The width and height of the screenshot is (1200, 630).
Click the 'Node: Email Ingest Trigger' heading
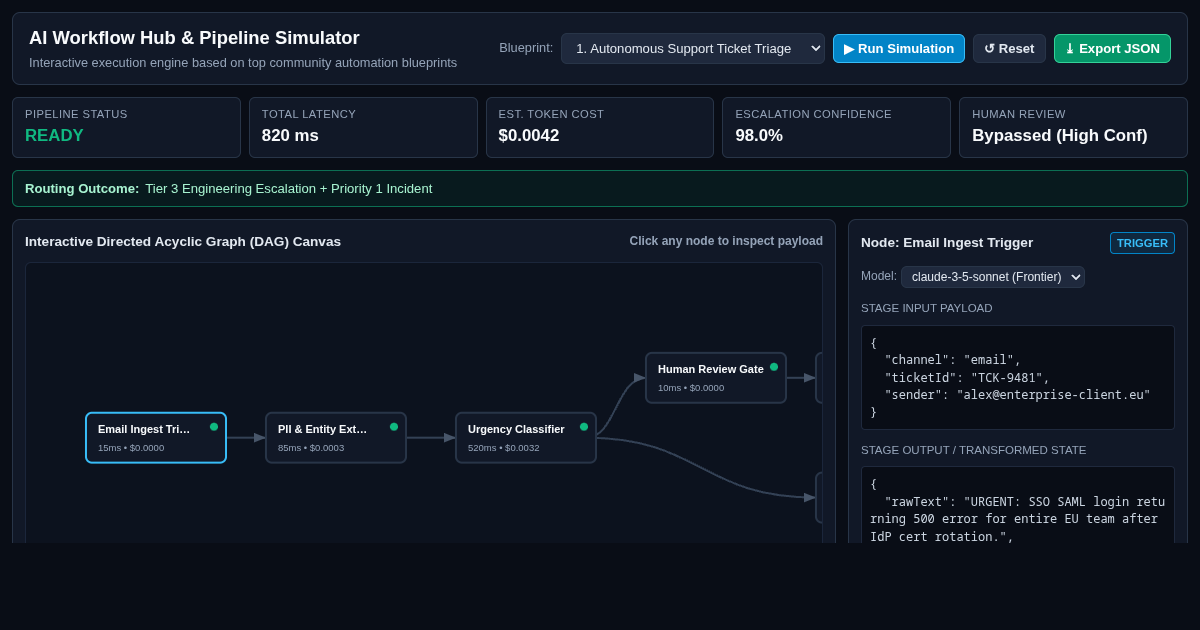(x=947, y=243)
